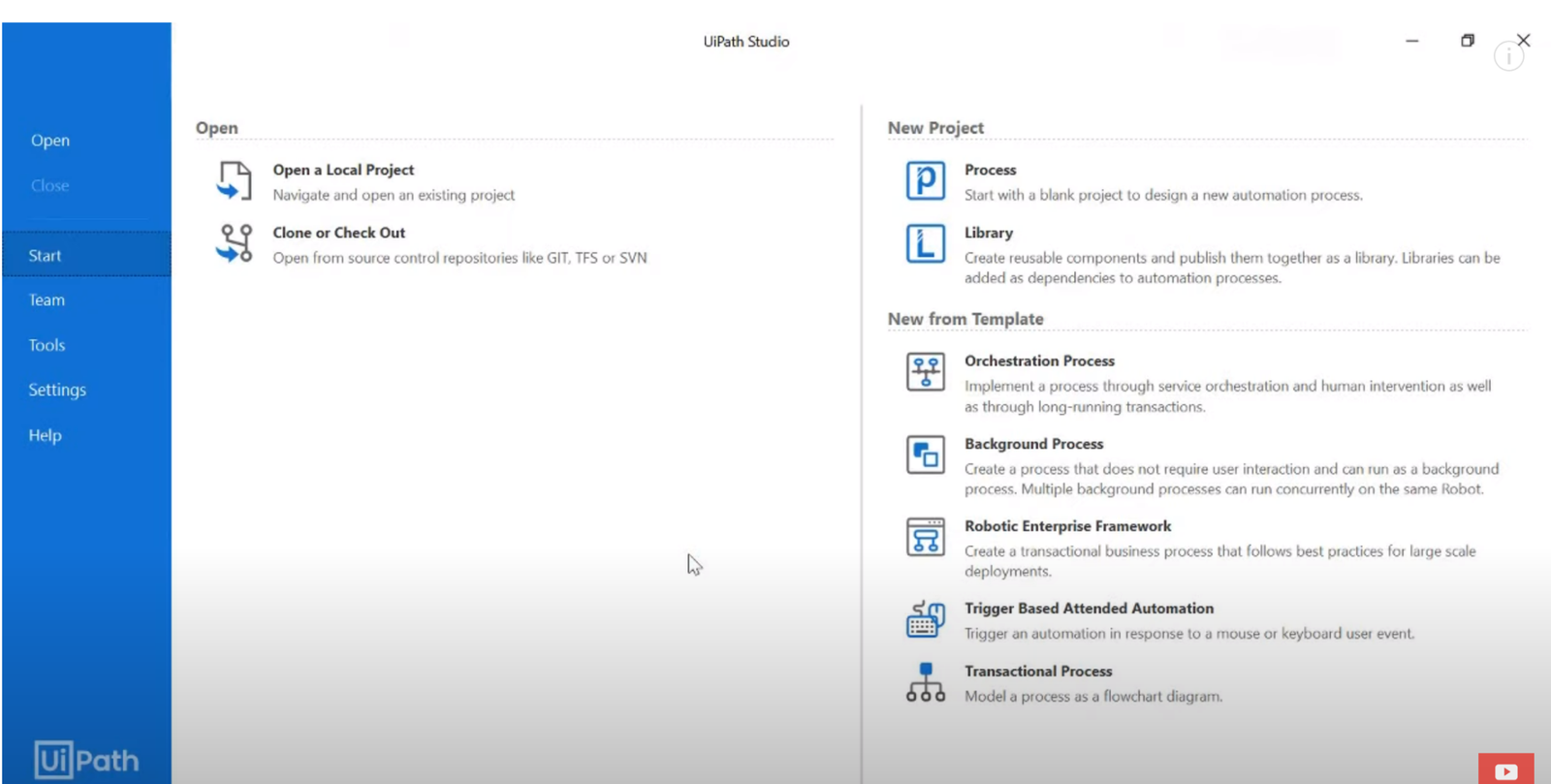Click the UiPath Studio window title
1551x784 pixels.
coord(746,42)
